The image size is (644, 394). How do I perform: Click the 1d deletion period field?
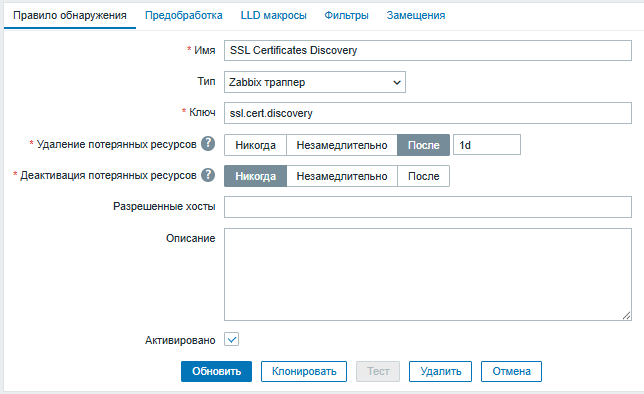tap(487, 145)
